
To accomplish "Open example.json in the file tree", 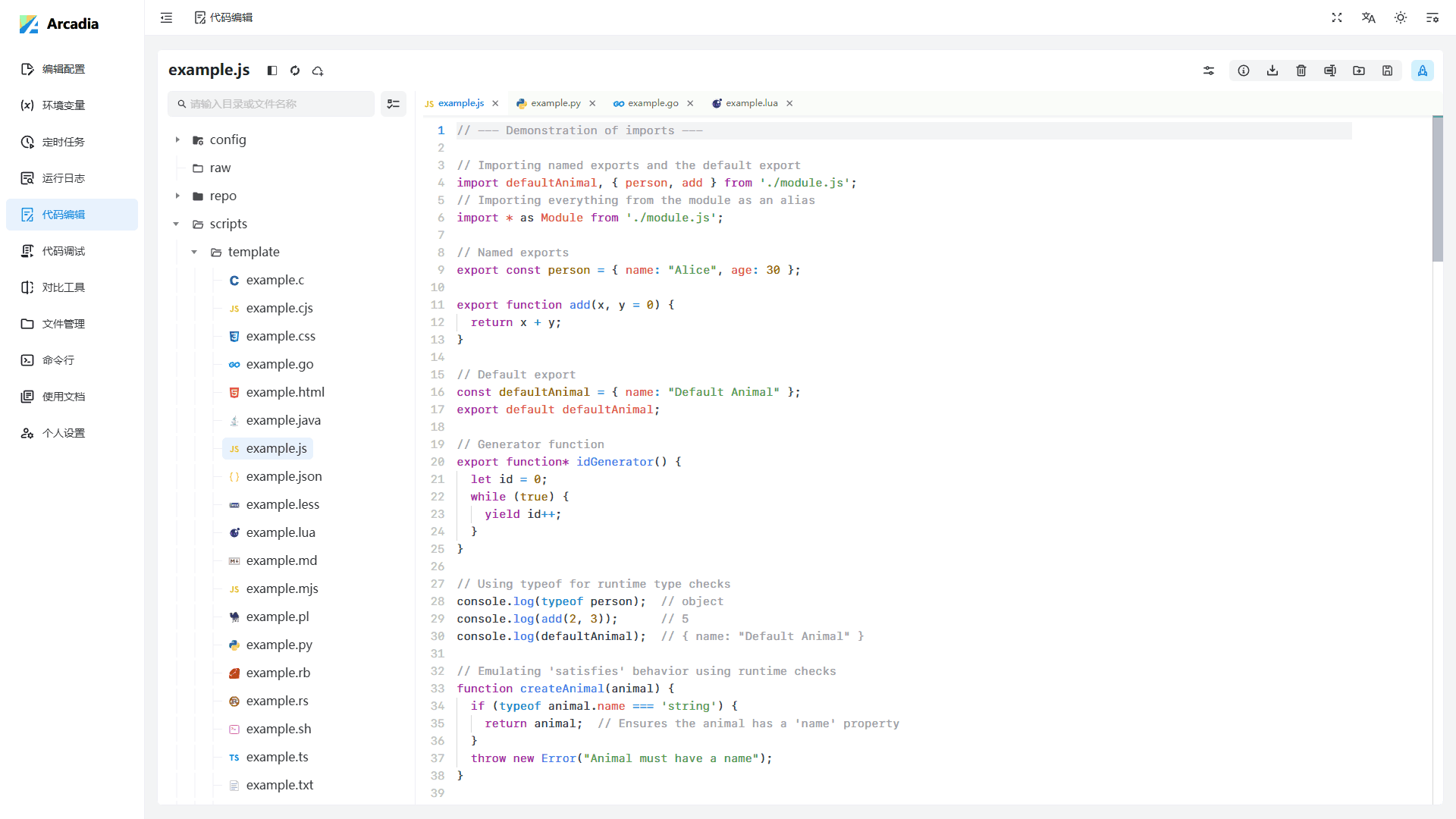I will (284, 476).
